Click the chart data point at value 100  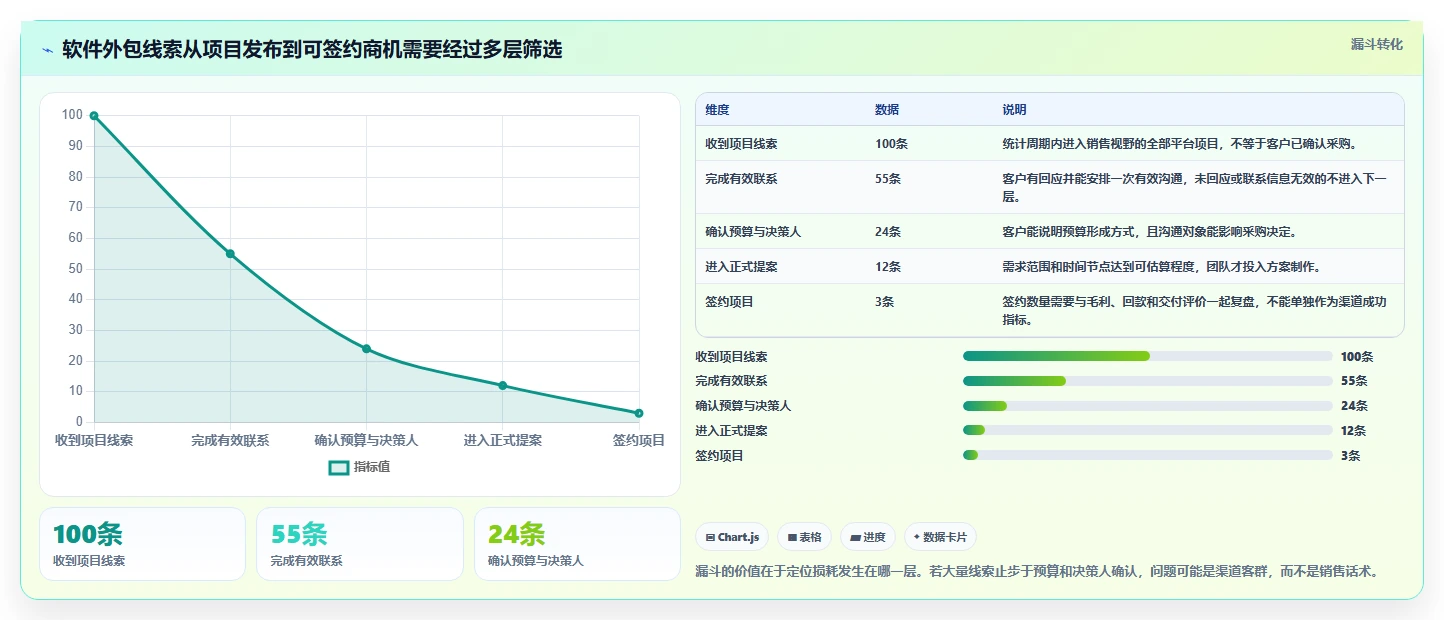[94, 116]
